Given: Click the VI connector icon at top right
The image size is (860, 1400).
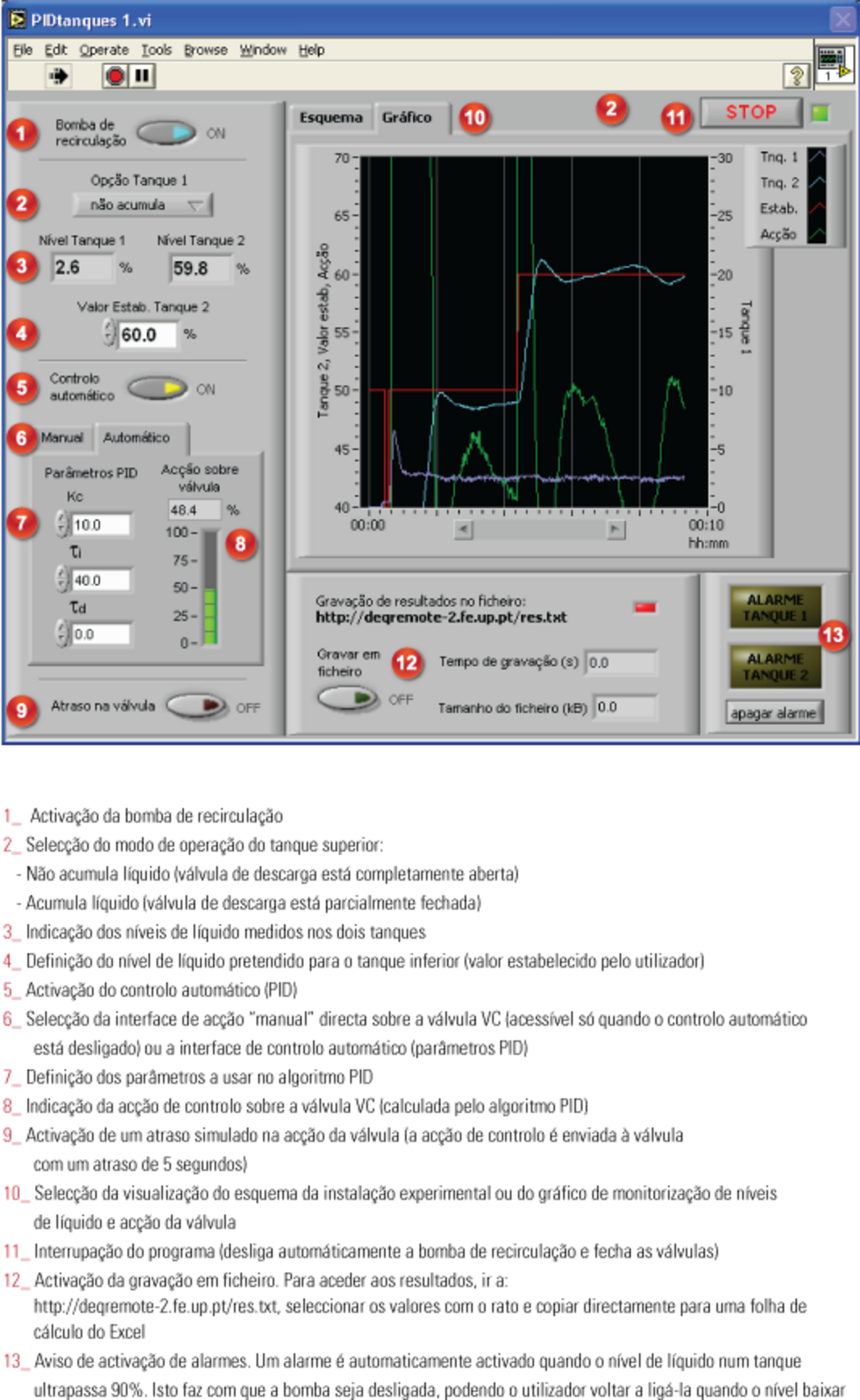Looking at the screenshot, I should coord(833,63).
